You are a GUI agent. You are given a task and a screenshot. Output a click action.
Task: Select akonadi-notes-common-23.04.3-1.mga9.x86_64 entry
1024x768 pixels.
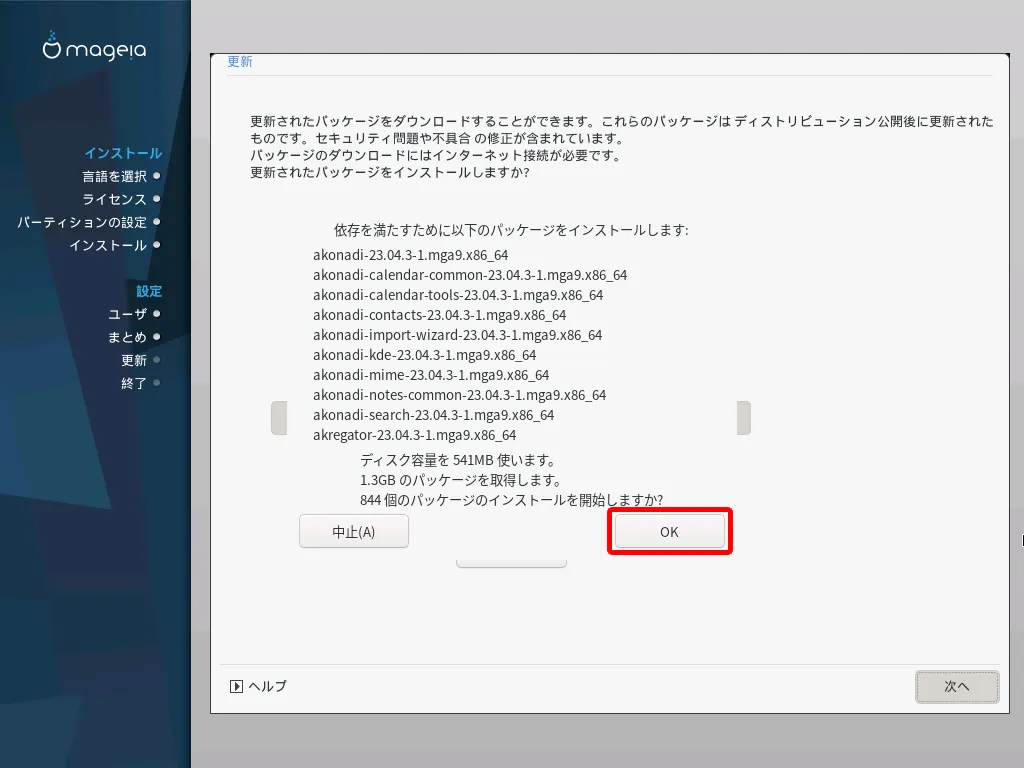[459, 395]
